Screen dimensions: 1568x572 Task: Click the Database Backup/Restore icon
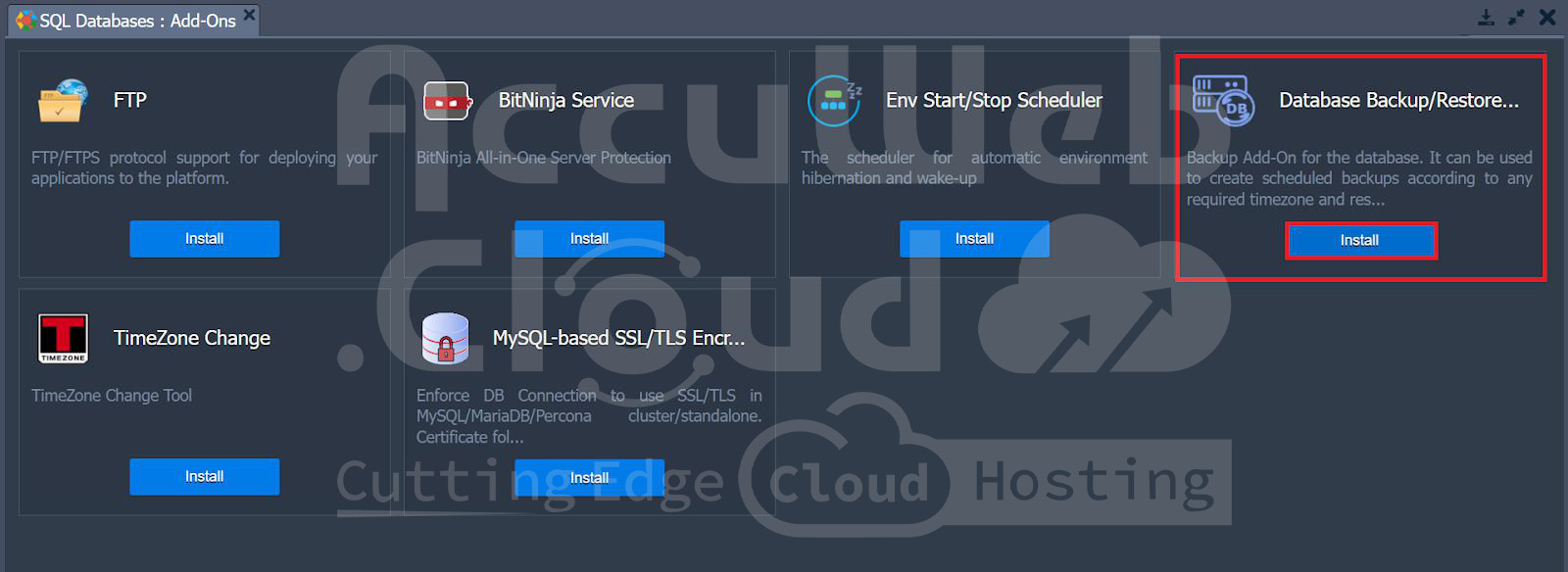click(x=1222, y=101)
